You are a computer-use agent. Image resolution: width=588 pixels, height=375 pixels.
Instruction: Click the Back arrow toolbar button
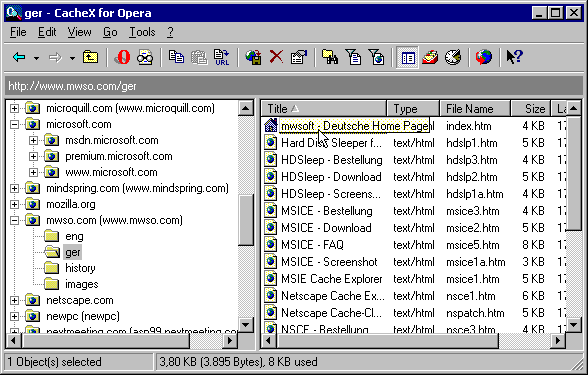pos(19,57)
